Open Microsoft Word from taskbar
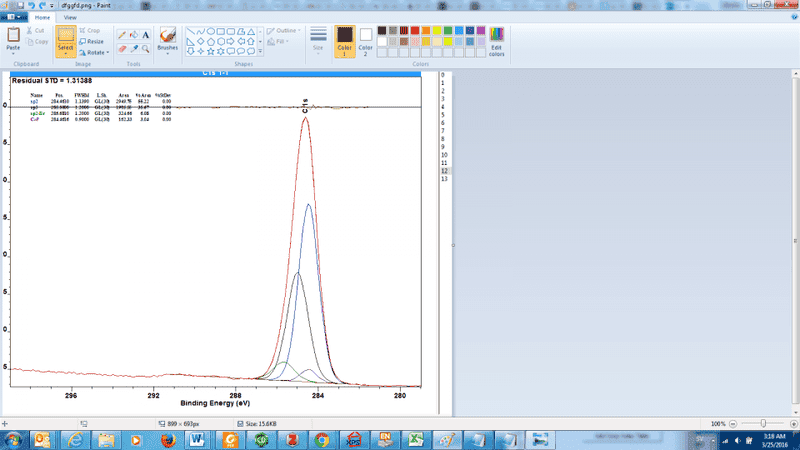This screenshot has width=800, height=450. [197, 440]
